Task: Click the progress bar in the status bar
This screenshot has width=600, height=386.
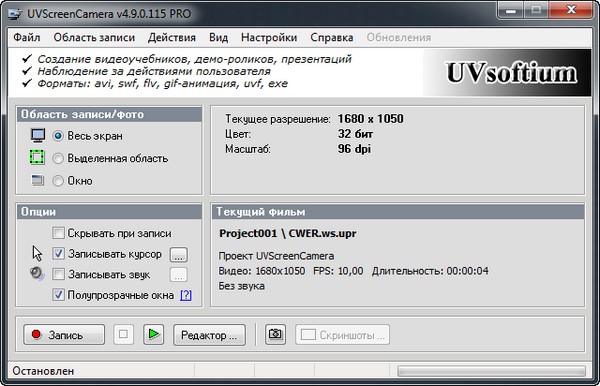Action: (x=491, y=371)
